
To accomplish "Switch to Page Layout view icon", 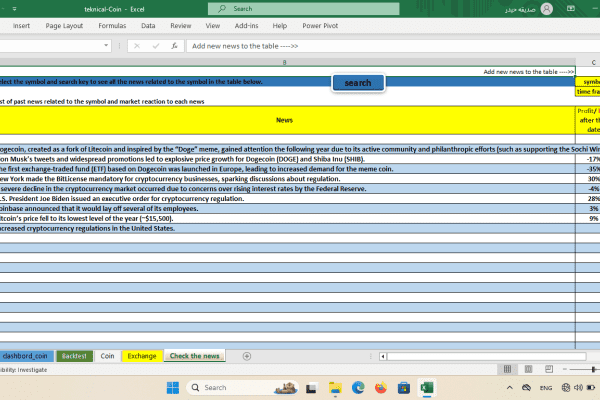I will tap(528, 369).
